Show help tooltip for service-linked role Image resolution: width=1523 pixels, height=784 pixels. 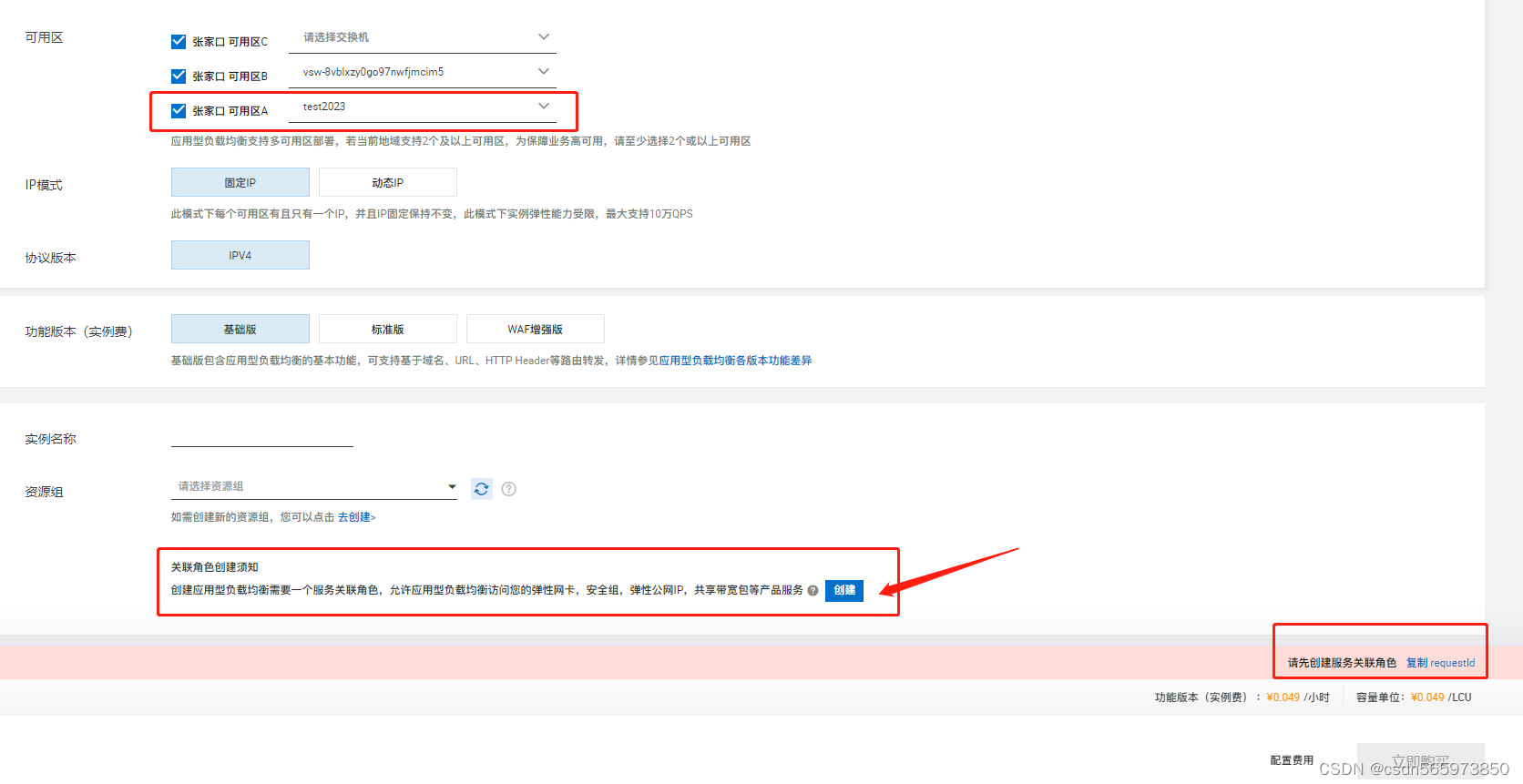click(x=813, y=590)
